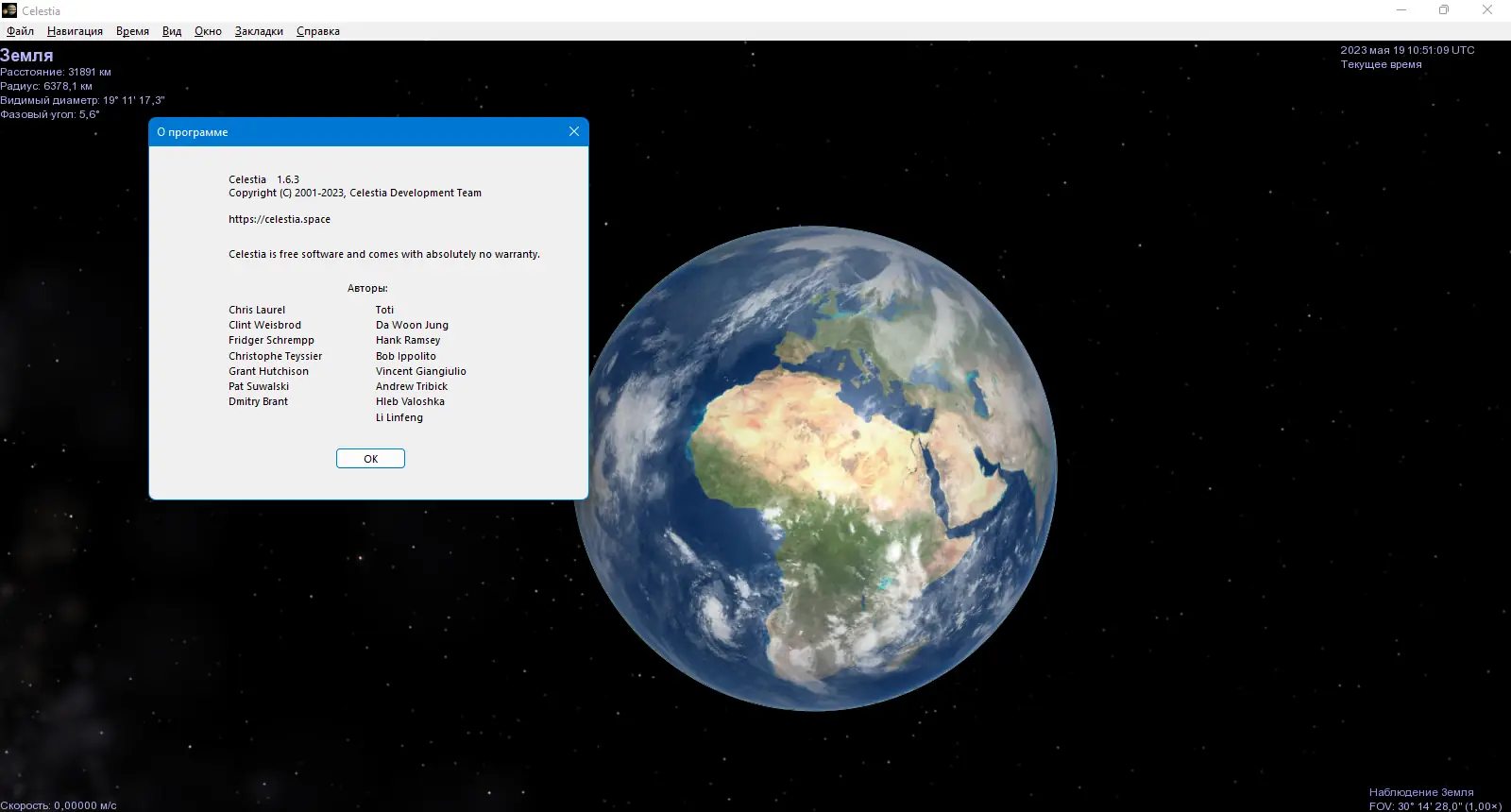Restore down the Celestia window
The image size is (1511, 812).
pos(1444,10)
